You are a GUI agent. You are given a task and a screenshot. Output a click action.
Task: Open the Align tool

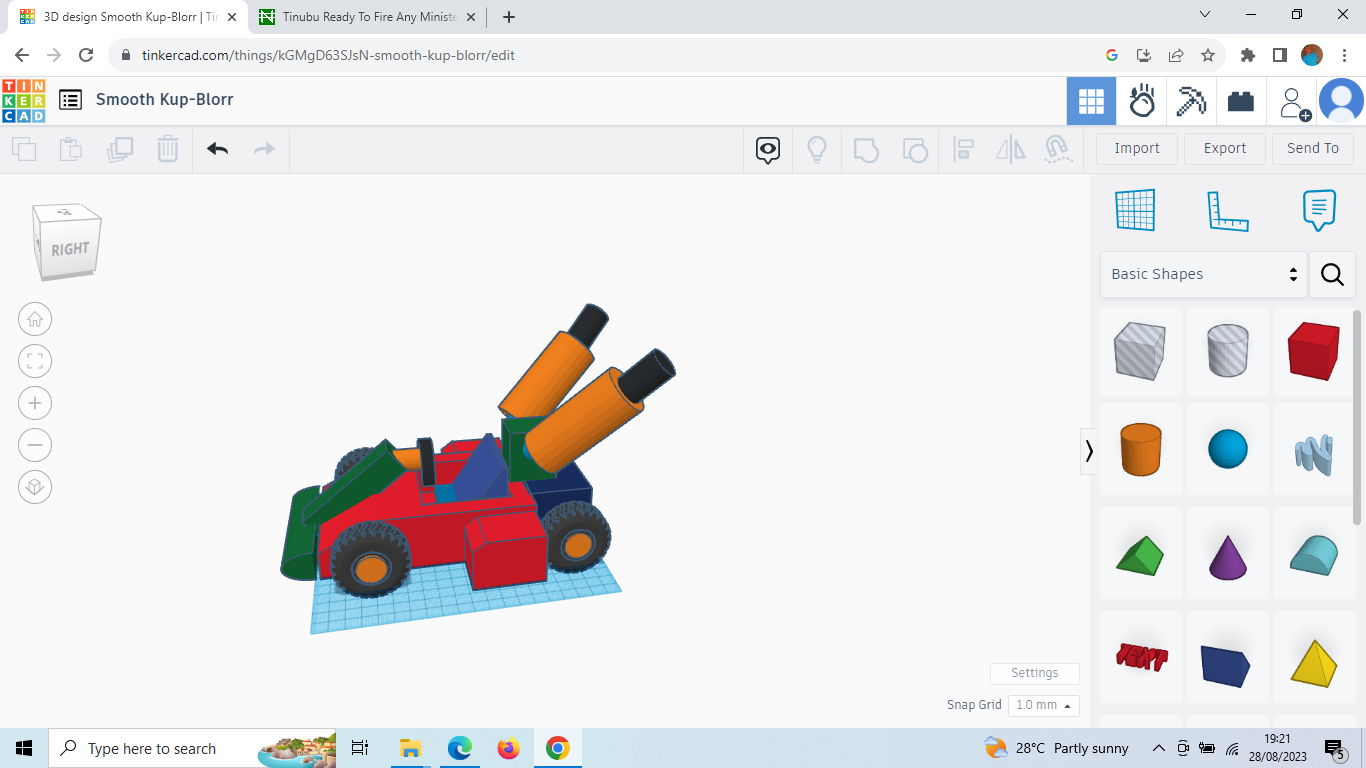point(964,148)
